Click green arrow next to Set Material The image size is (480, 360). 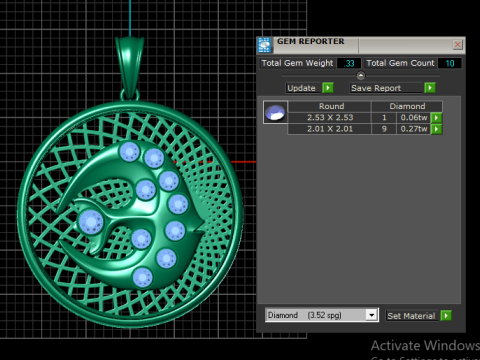pos(446,315)
